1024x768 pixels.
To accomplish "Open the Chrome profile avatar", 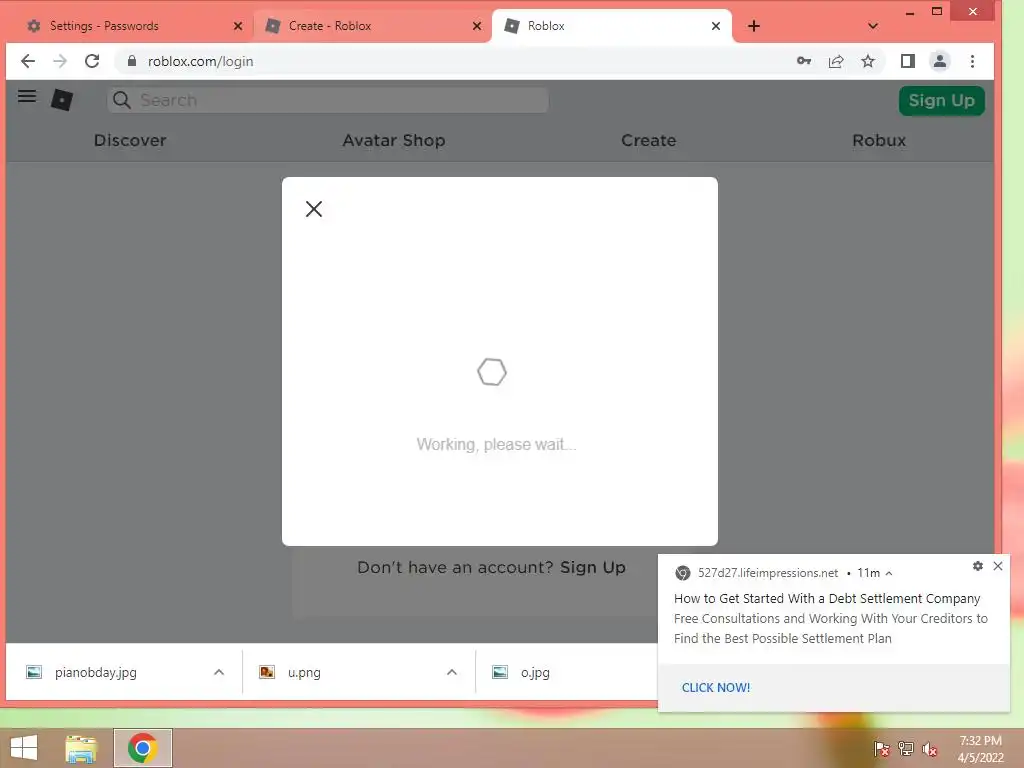I will [940, 61].
